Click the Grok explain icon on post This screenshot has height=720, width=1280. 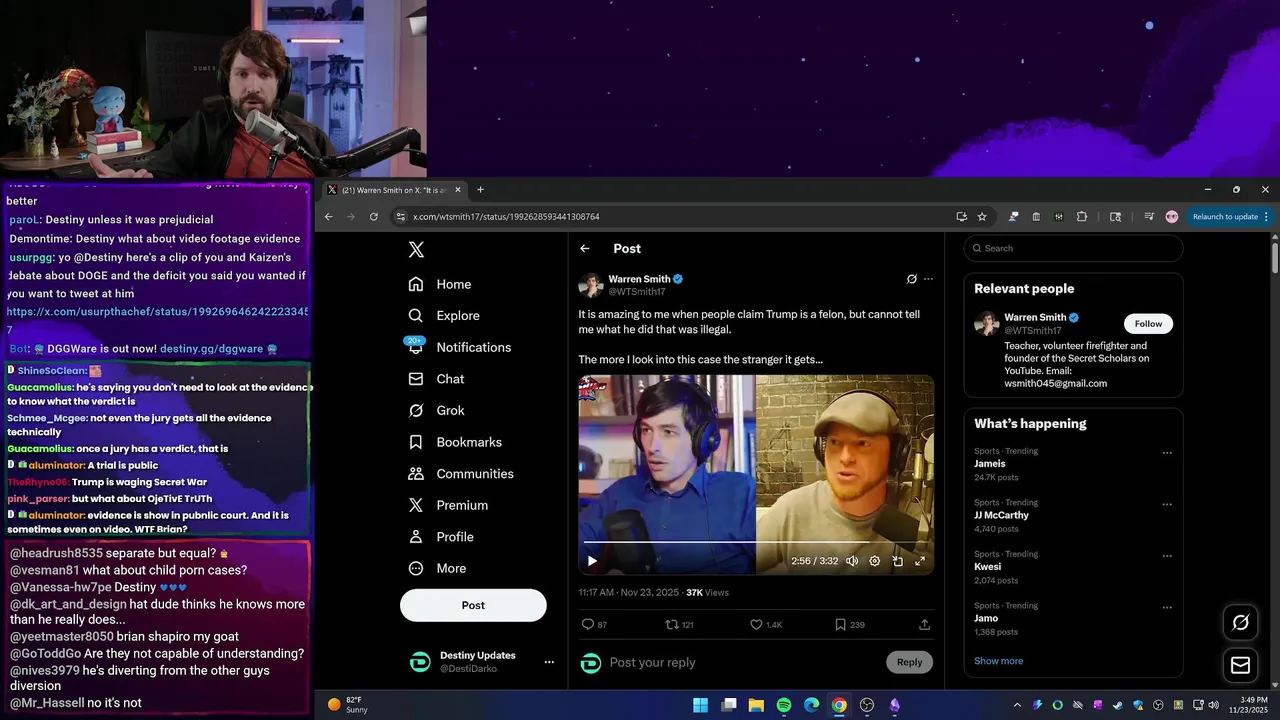click(911, 279)
